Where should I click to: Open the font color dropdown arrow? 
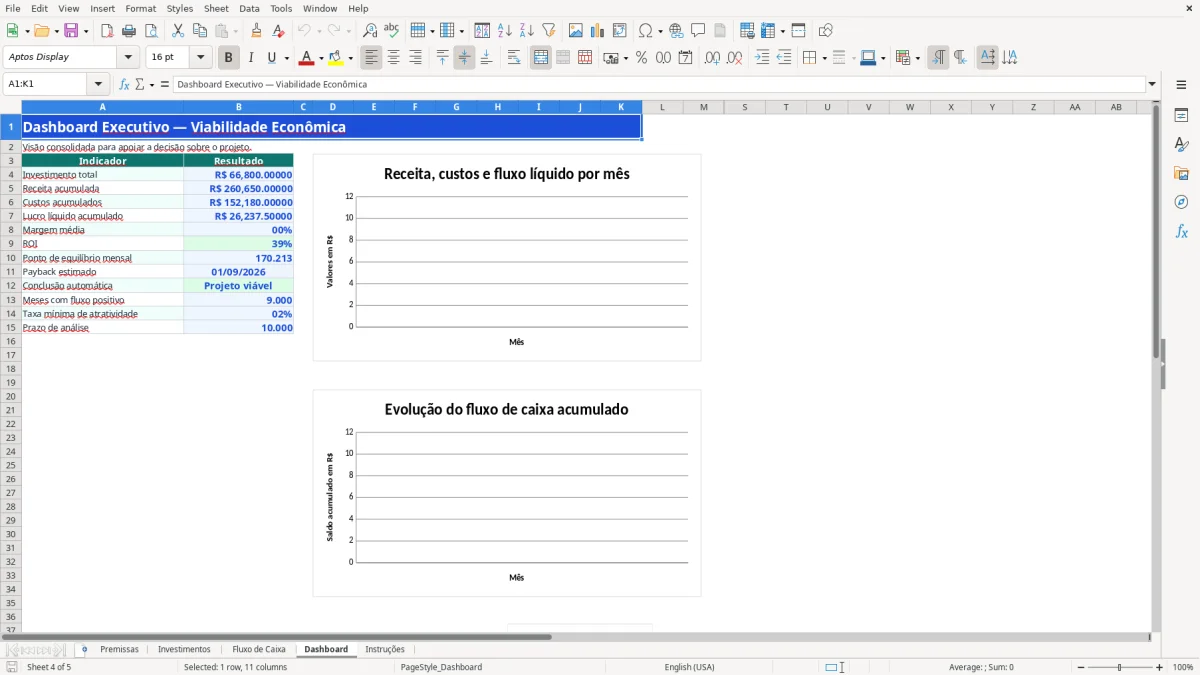coord(320,58)
